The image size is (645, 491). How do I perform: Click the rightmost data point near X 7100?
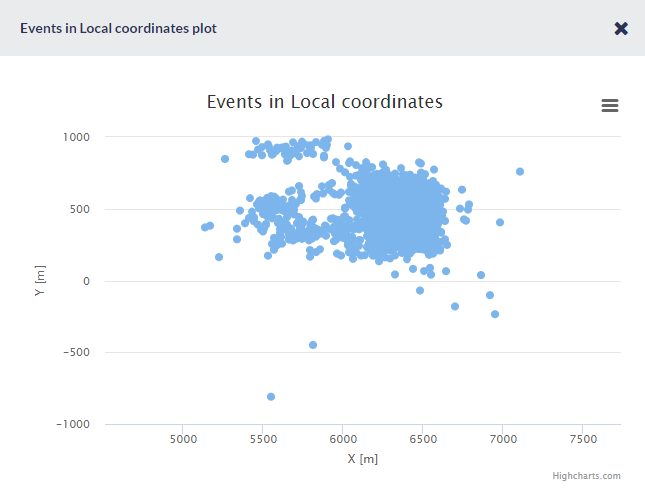pyautogui.click(x=520, y=172)
